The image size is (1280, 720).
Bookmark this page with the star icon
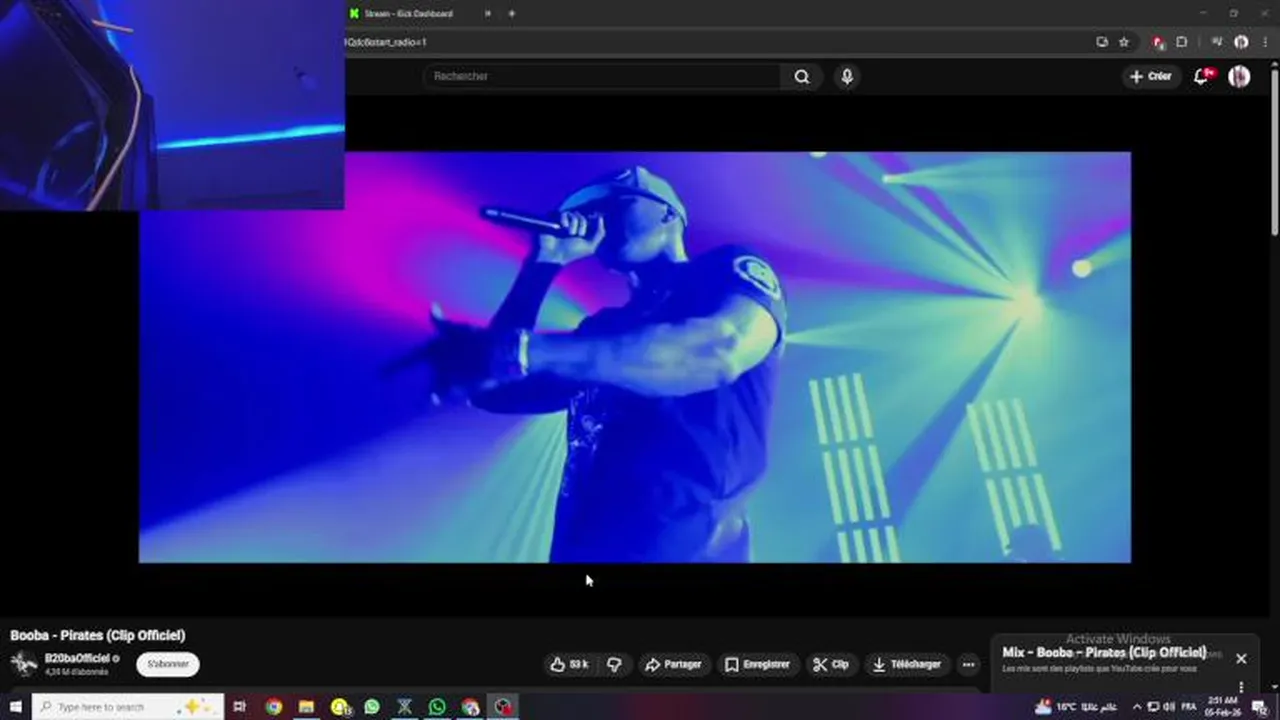tap(1124, 42)
